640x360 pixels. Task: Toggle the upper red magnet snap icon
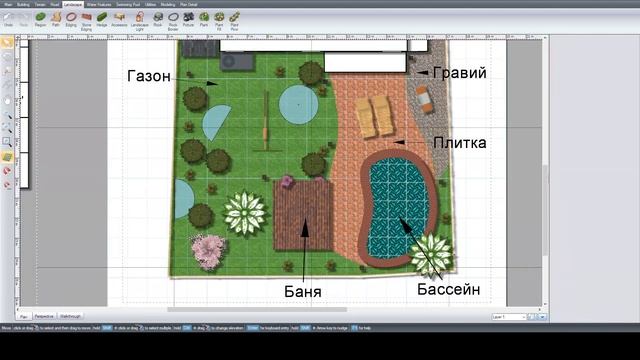point(7,171)
